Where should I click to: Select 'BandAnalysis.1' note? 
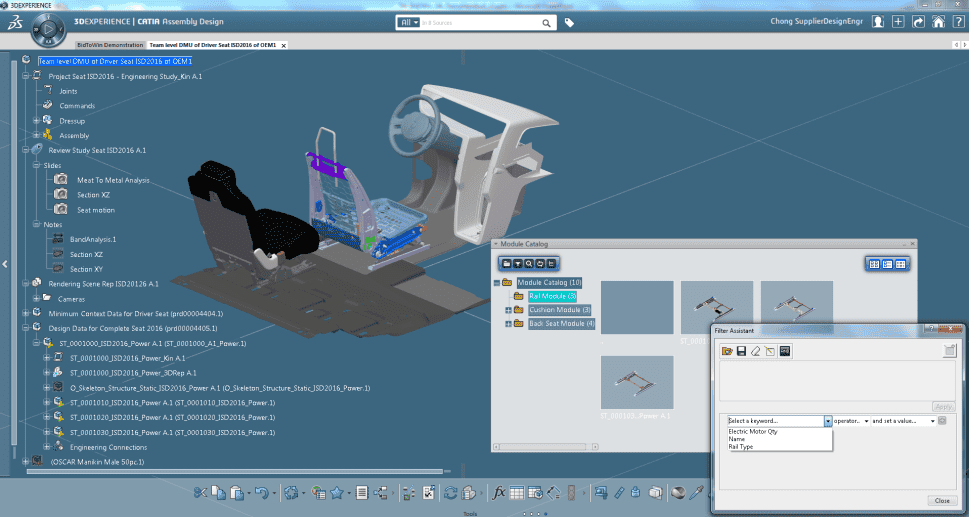(93, 239)
